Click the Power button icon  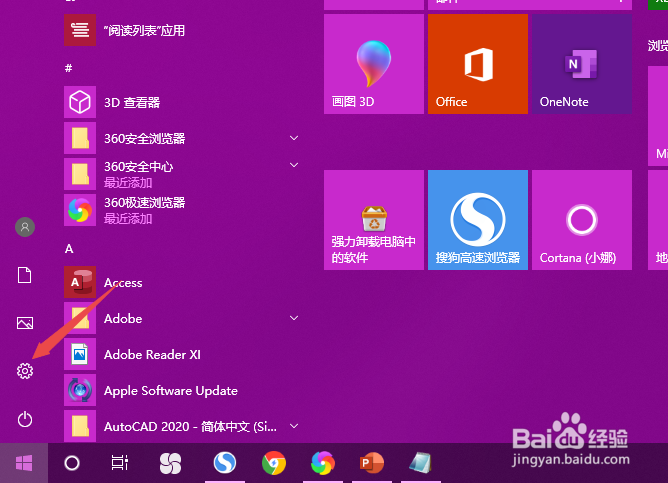coord(25,419)
